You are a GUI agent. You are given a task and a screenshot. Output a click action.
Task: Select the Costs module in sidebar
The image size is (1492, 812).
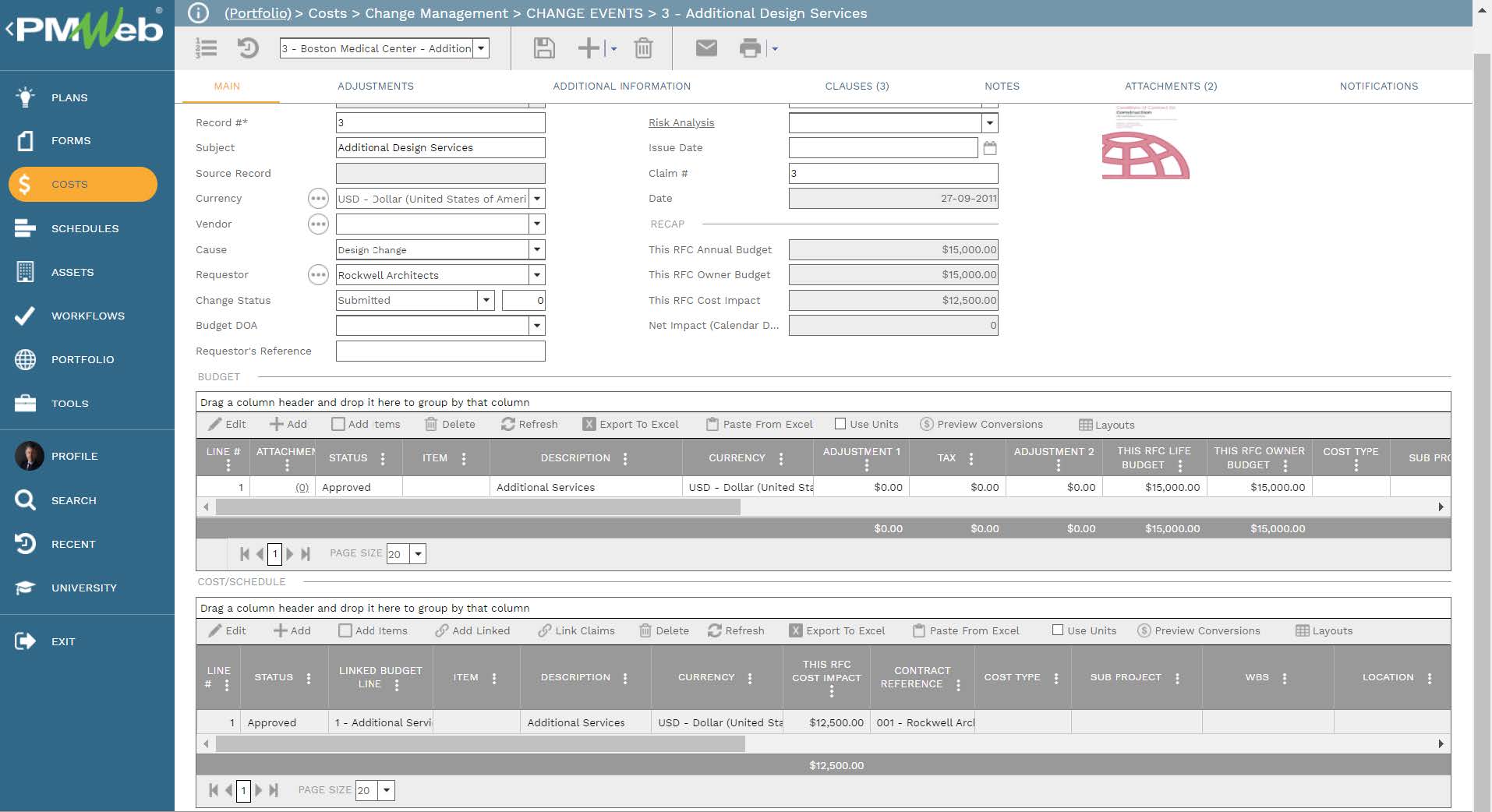coord(83,184)
